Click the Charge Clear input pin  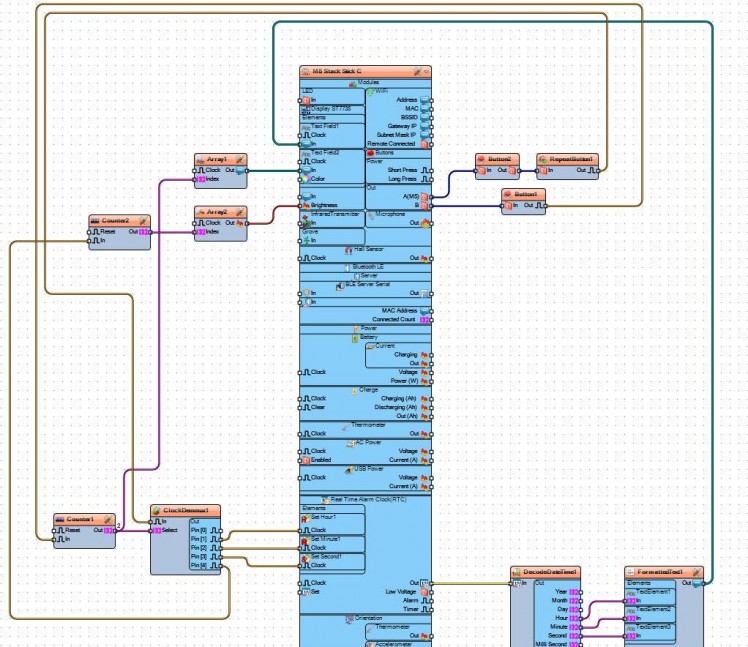click(x=300, y=408)
